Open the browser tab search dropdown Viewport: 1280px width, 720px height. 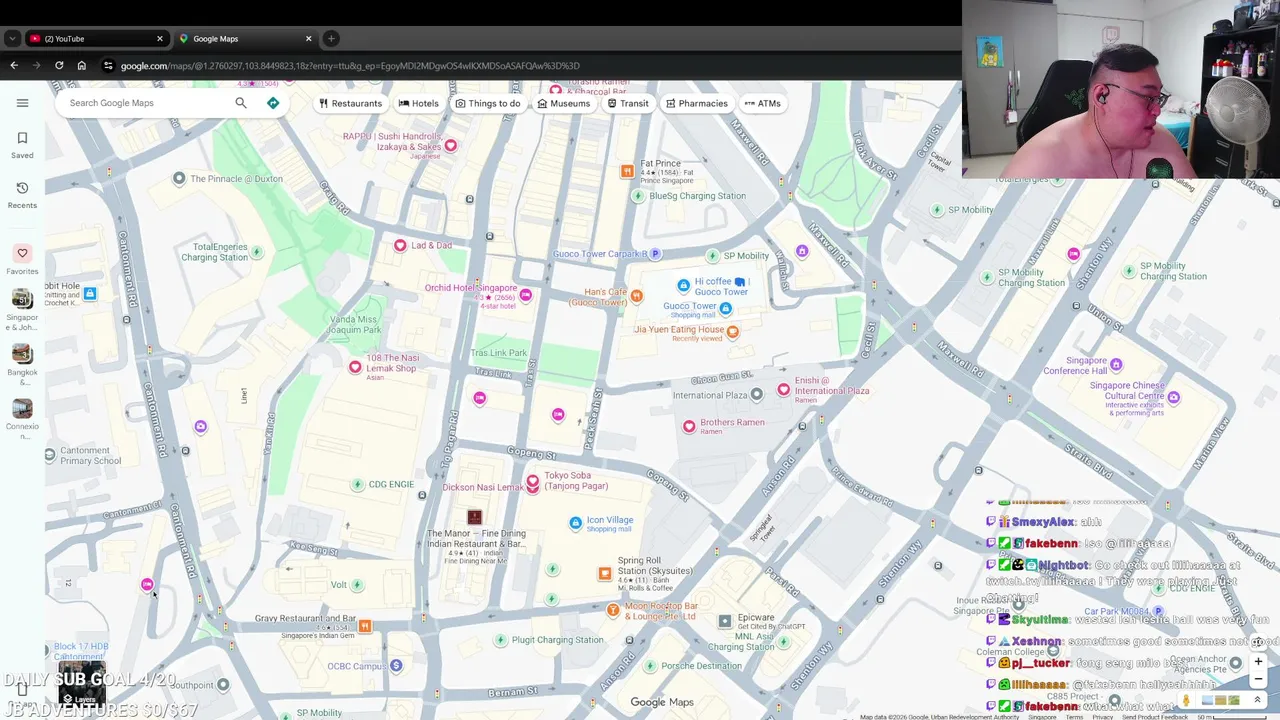[x=11, y=39]
